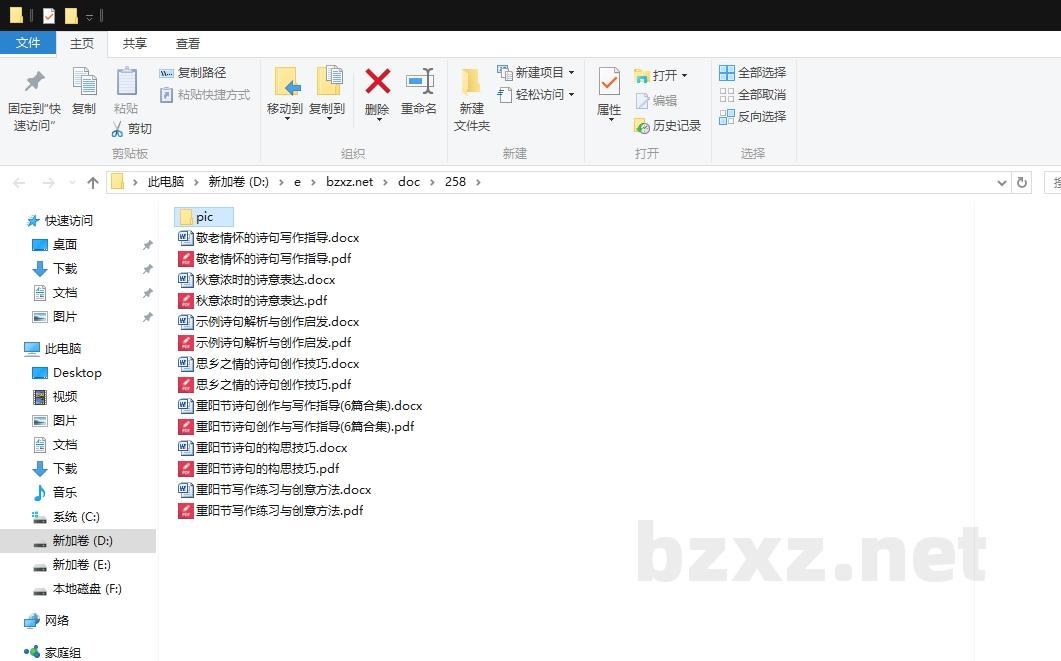Screen dimensions: 1061x661
Task: Switch to the View ribbon tab
Action: pyautogui.click(x=188, y=43)
